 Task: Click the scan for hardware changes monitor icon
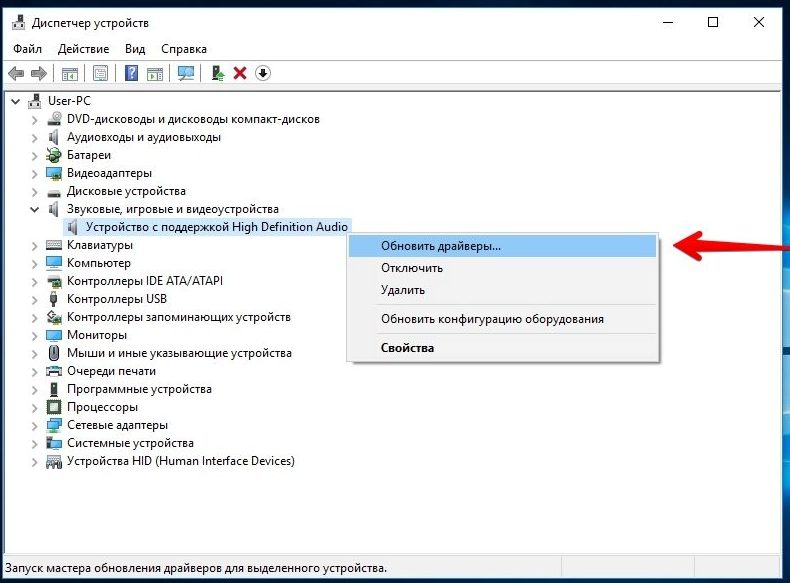185,73
